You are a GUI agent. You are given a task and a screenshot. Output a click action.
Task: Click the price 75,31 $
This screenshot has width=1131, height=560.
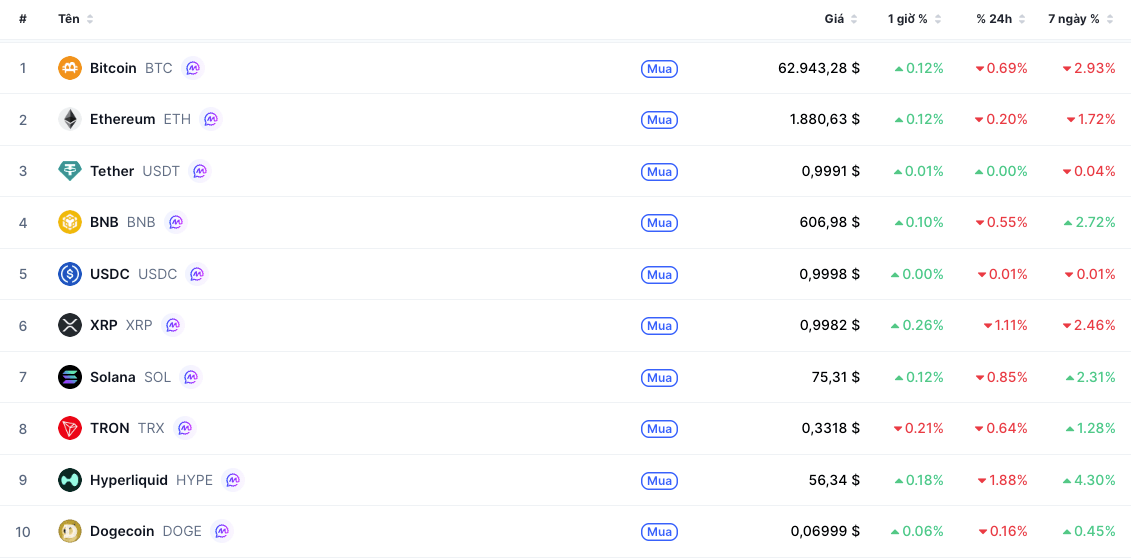click(835, 377)
